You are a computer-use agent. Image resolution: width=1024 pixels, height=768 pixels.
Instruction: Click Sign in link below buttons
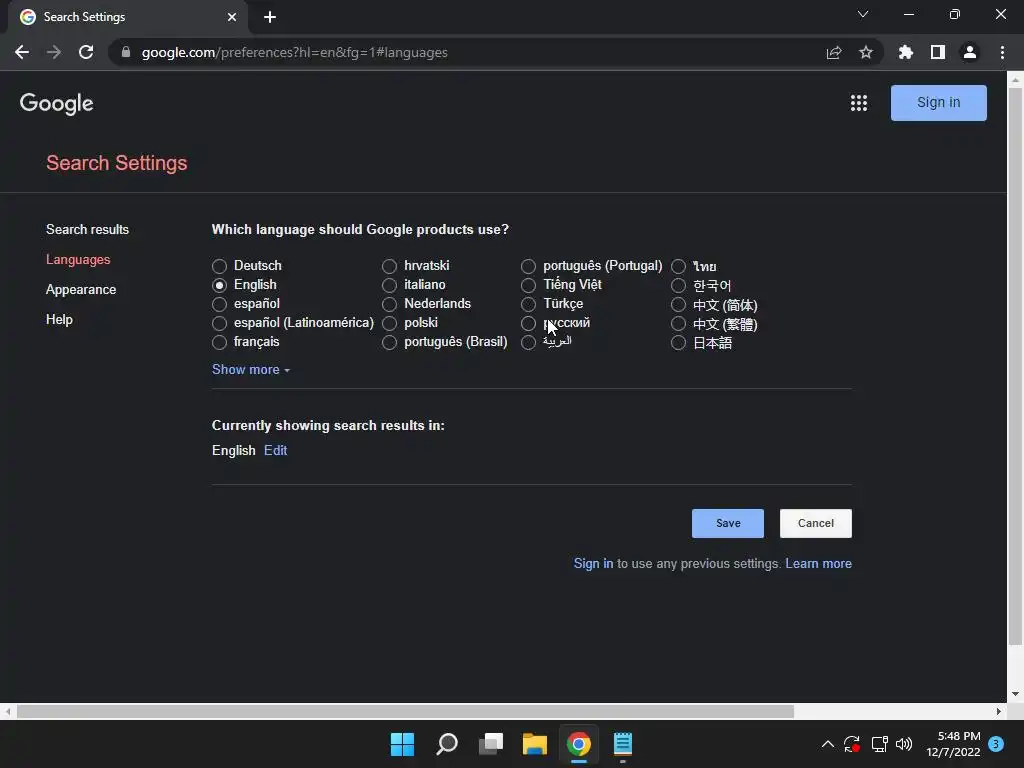point(594,564)
